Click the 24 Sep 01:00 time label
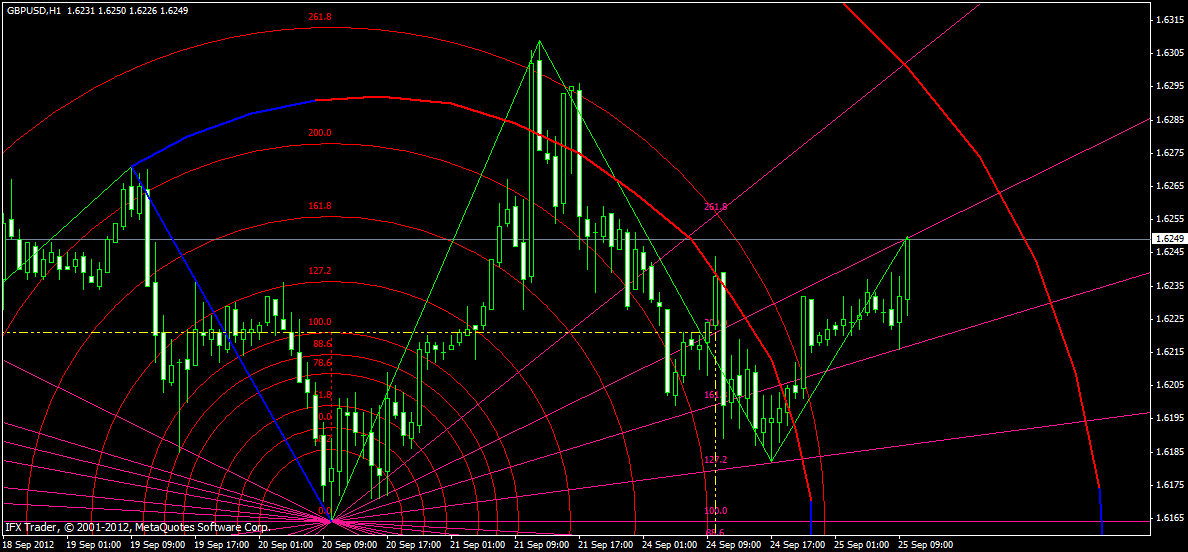This screenshot has width=1188, height=552. (668, 544)
